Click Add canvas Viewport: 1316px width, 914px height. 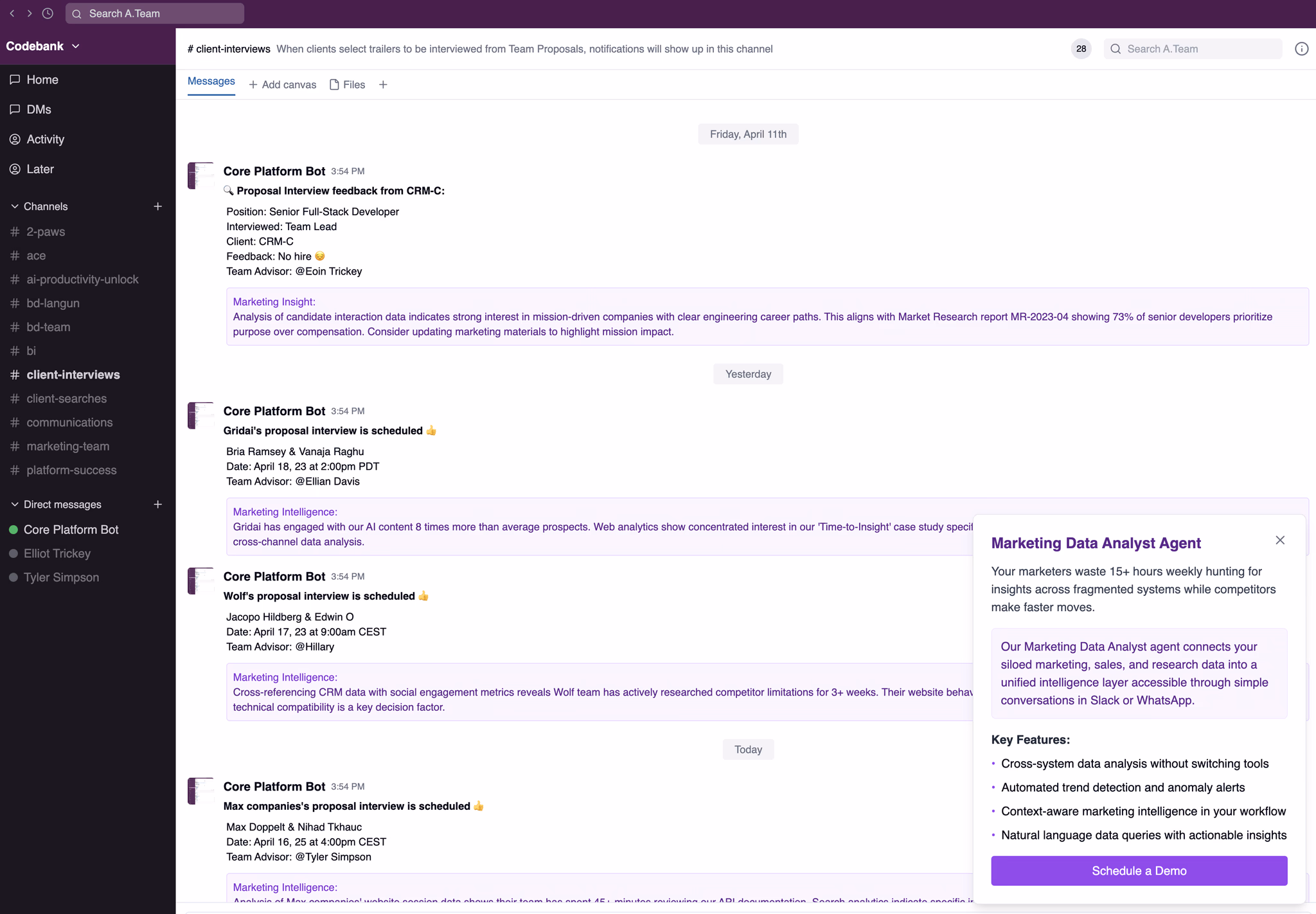[283, 84]
